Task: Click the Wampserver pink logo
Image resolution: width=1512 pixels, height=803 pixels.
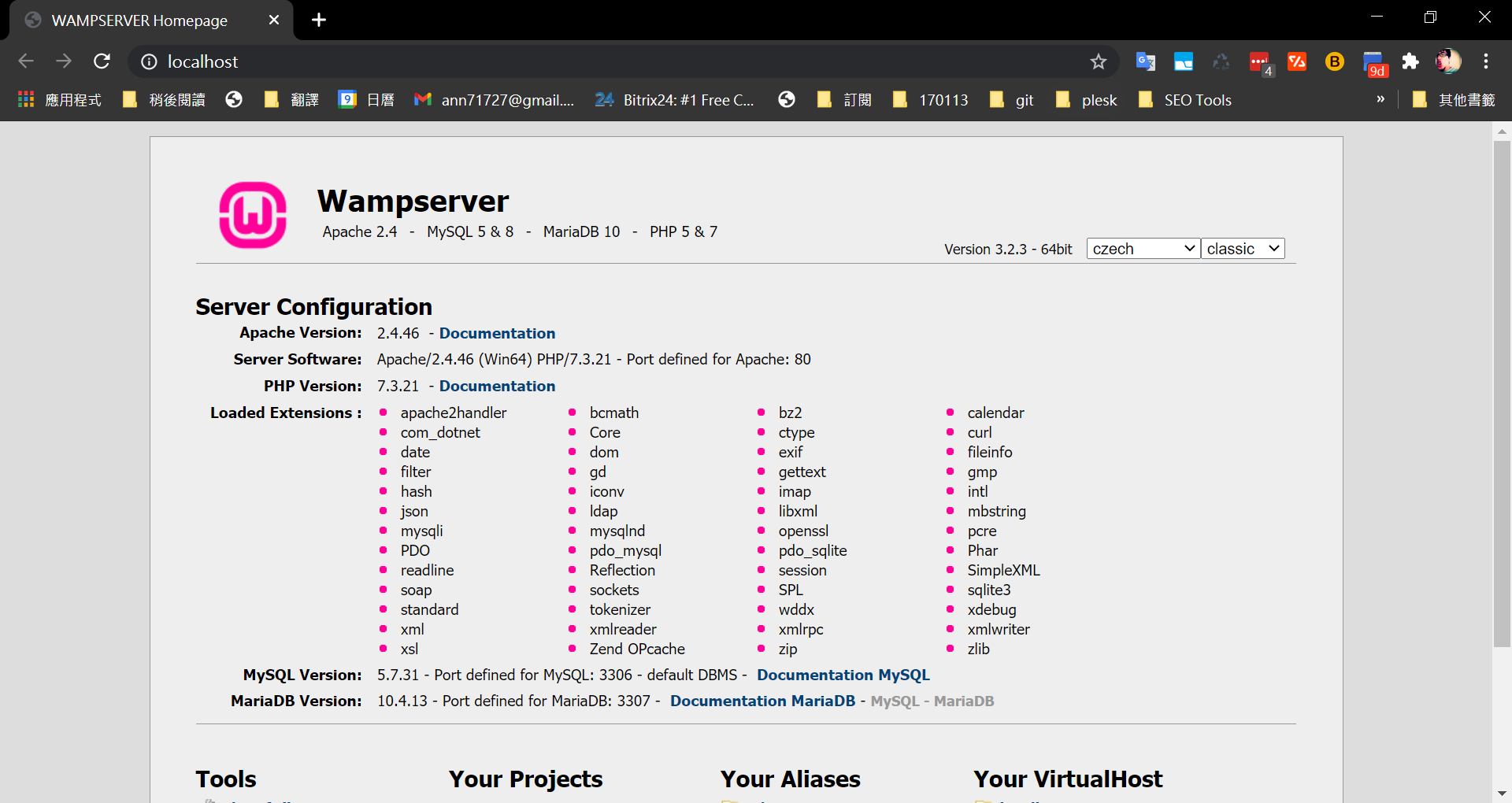Action: pos(253,215)
